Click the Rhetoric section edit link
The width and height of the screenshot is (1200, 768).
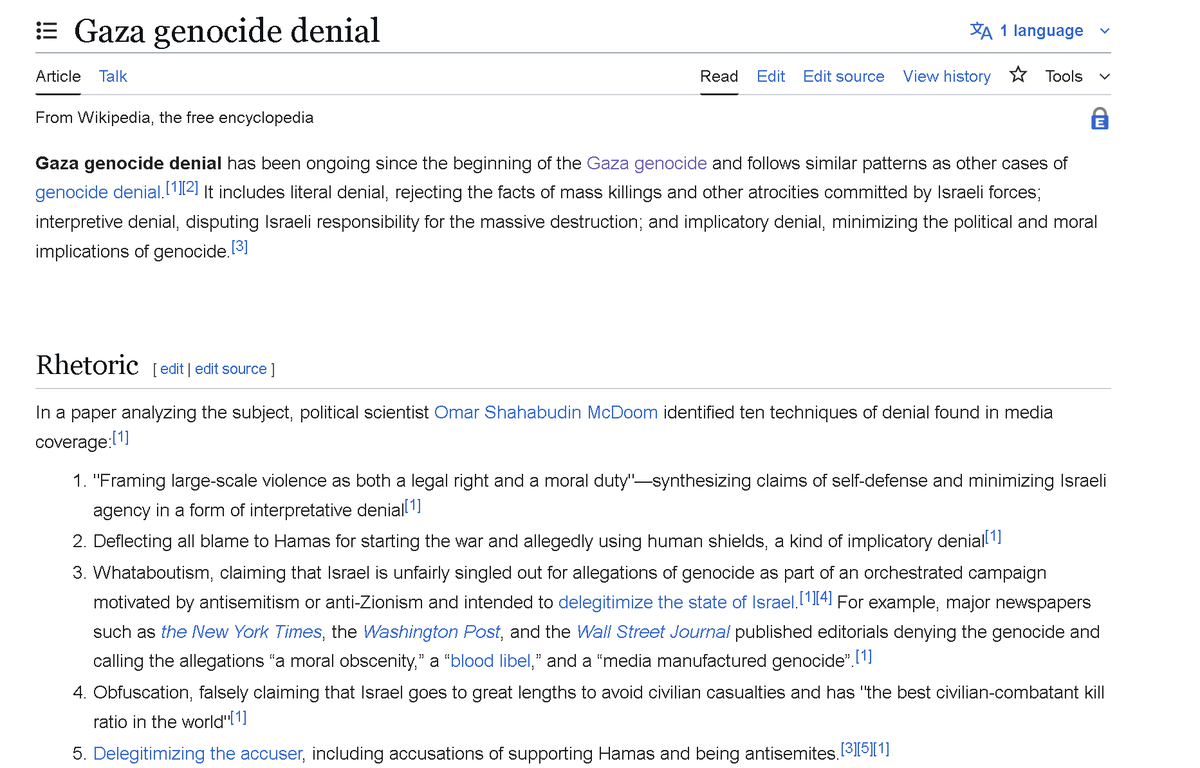(172, 369)
